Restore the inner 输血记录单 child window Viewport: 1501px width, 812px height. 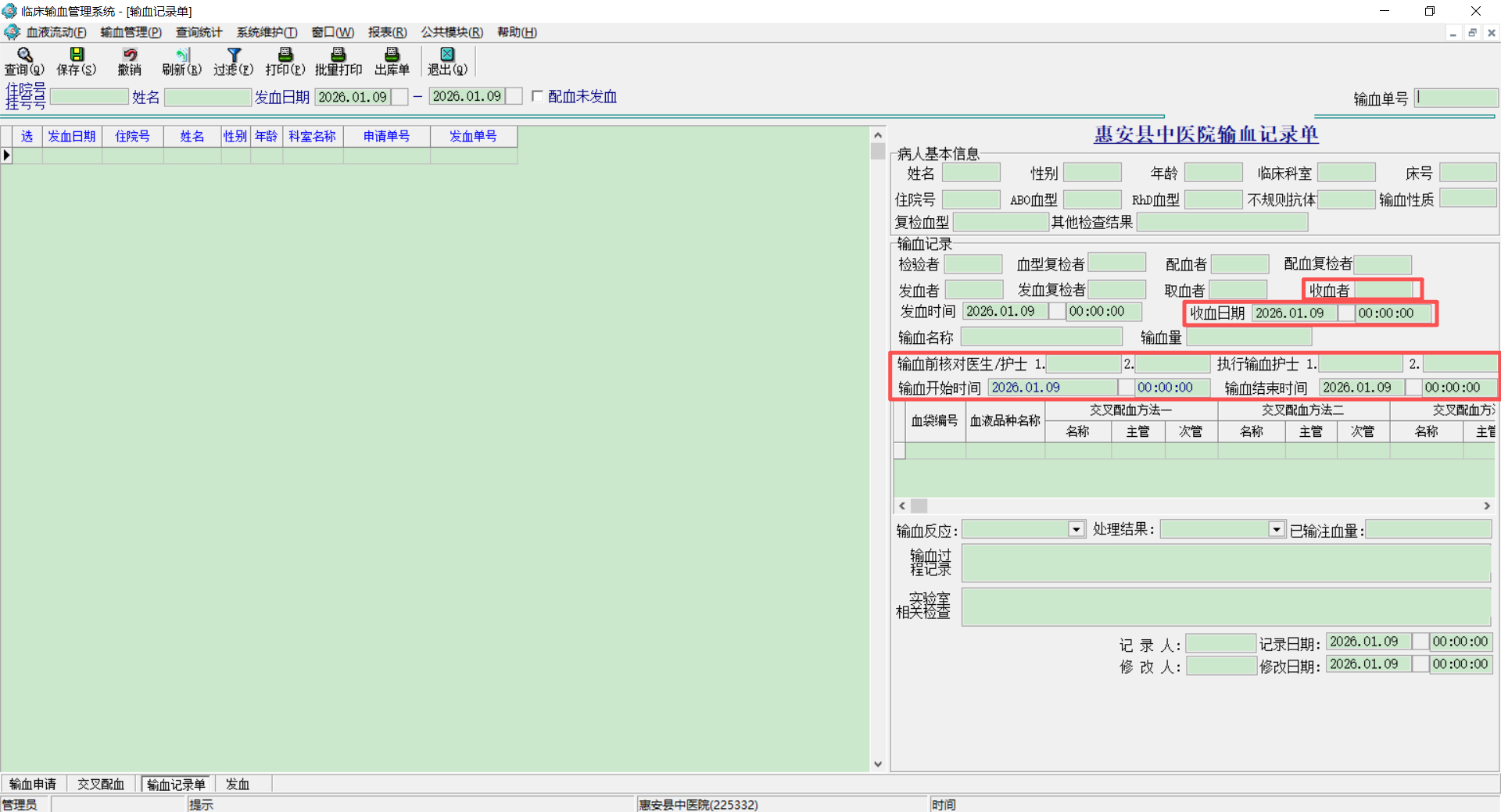coord(1472,33)
